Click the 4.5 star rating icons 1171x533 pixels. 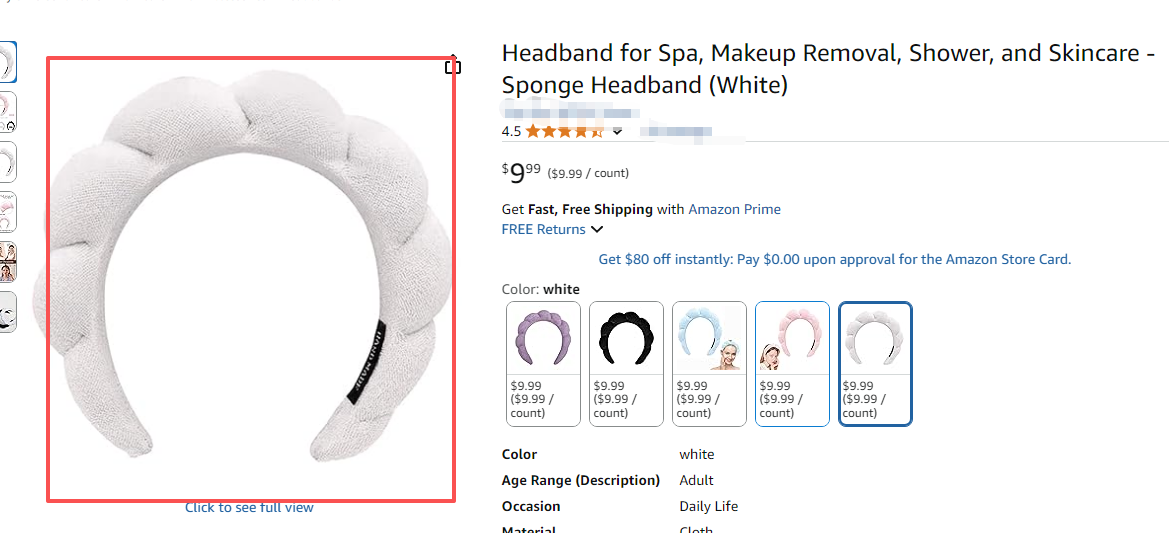click(x=564, y=131)
